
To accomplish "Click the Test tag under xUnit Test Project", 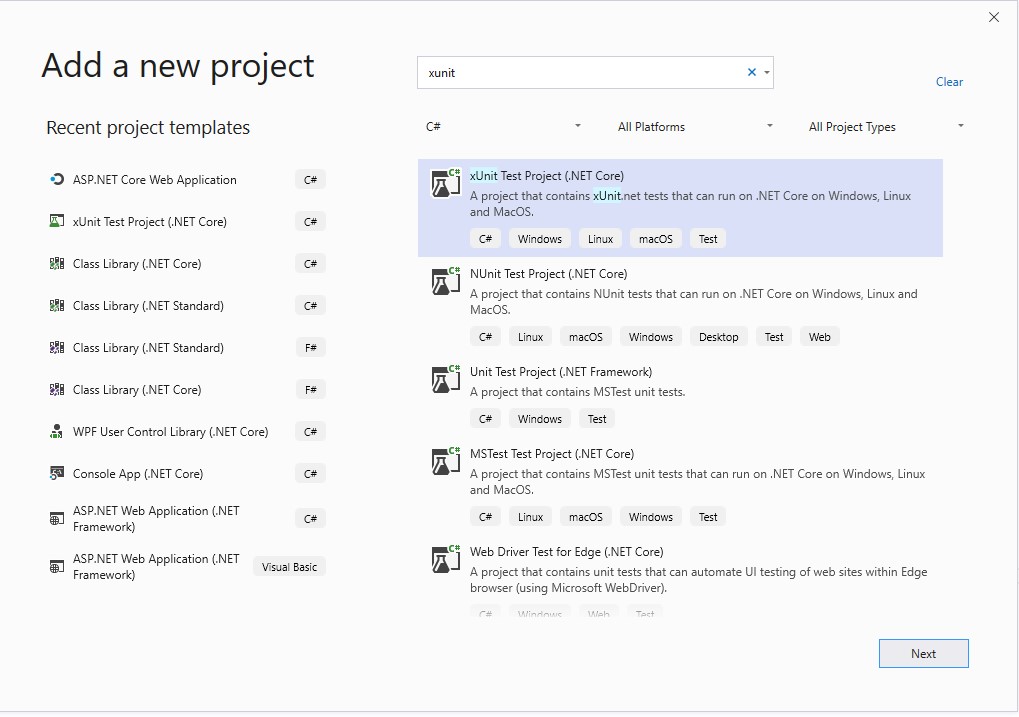I will coord(708,239).
